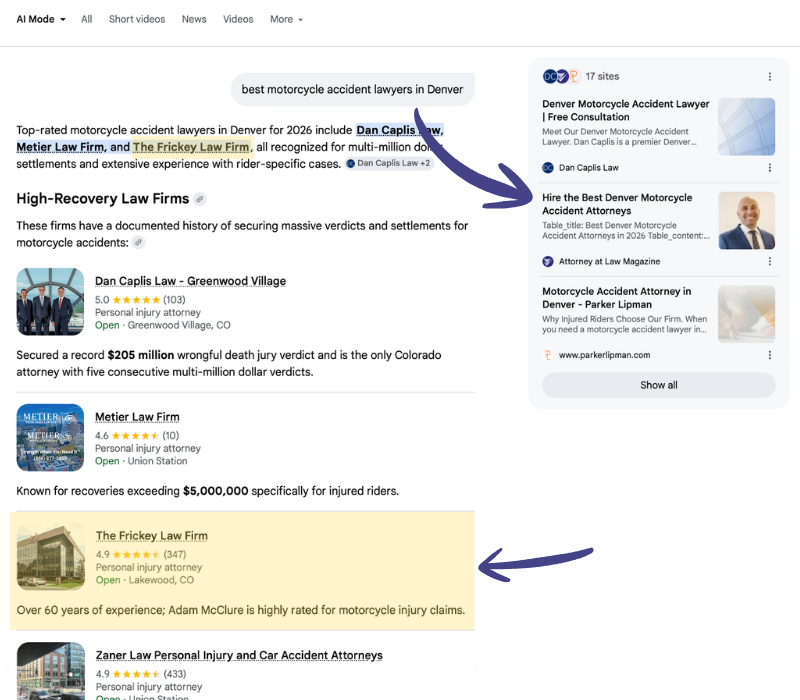
Task: Open the AI Mode dropdown
Action: (x=41, y=19)
